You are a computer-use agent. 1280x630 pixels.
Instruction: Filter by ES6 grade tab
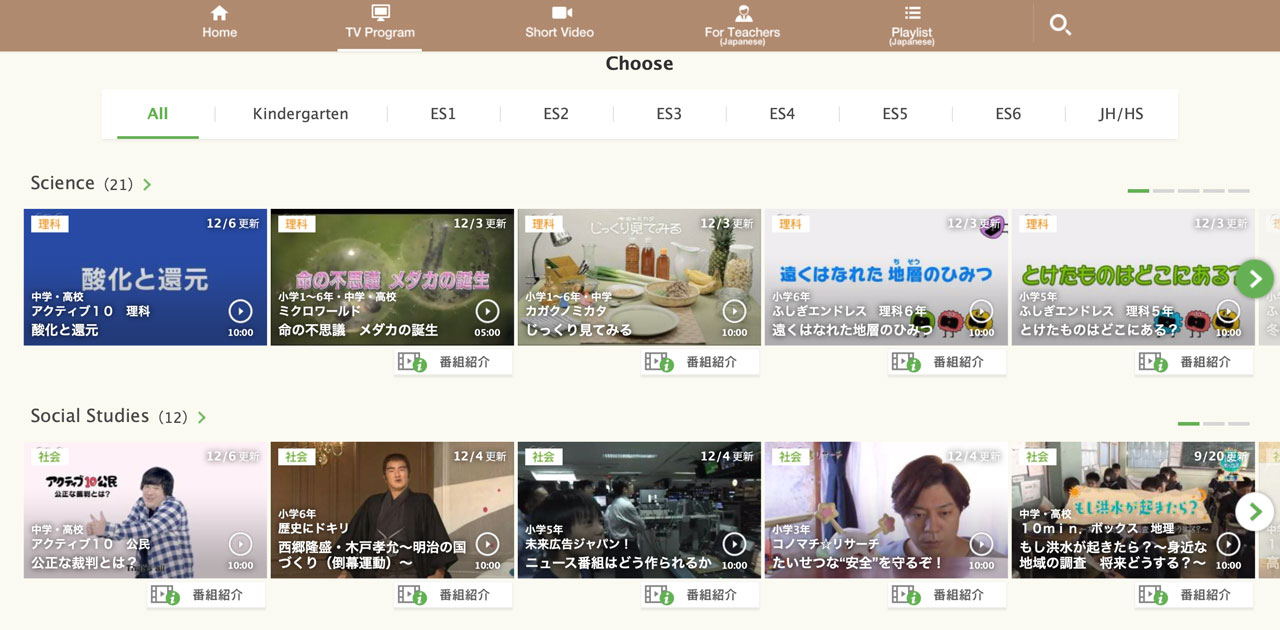point(1008,114)
